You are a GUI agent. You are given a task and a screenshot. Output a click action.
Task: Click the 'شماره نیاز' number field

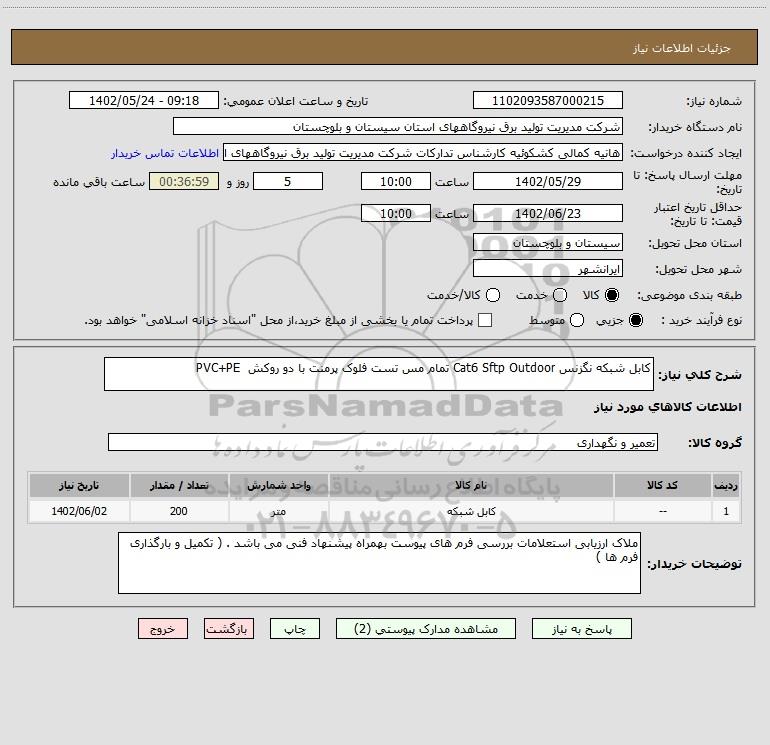point(547,101)
